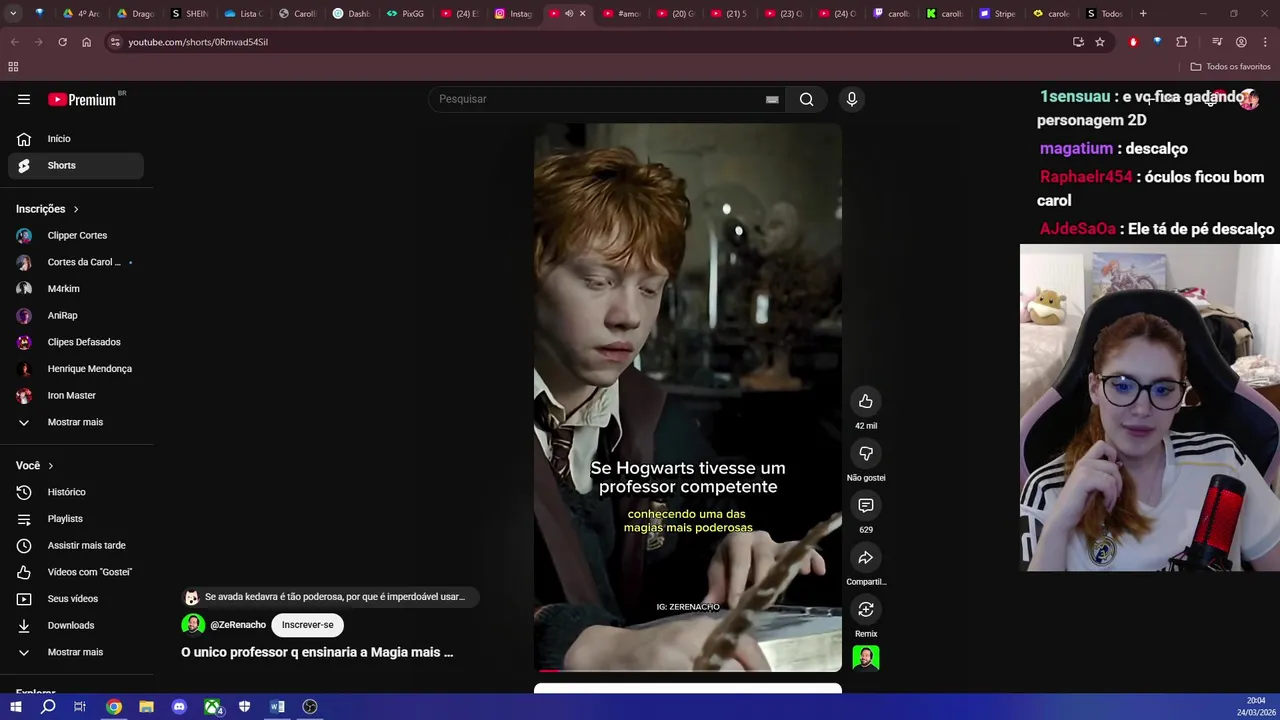Viewport: 1280px width, 720px height.
Task: Switch to the Instagram browser tab
Action: pos(514,14)
